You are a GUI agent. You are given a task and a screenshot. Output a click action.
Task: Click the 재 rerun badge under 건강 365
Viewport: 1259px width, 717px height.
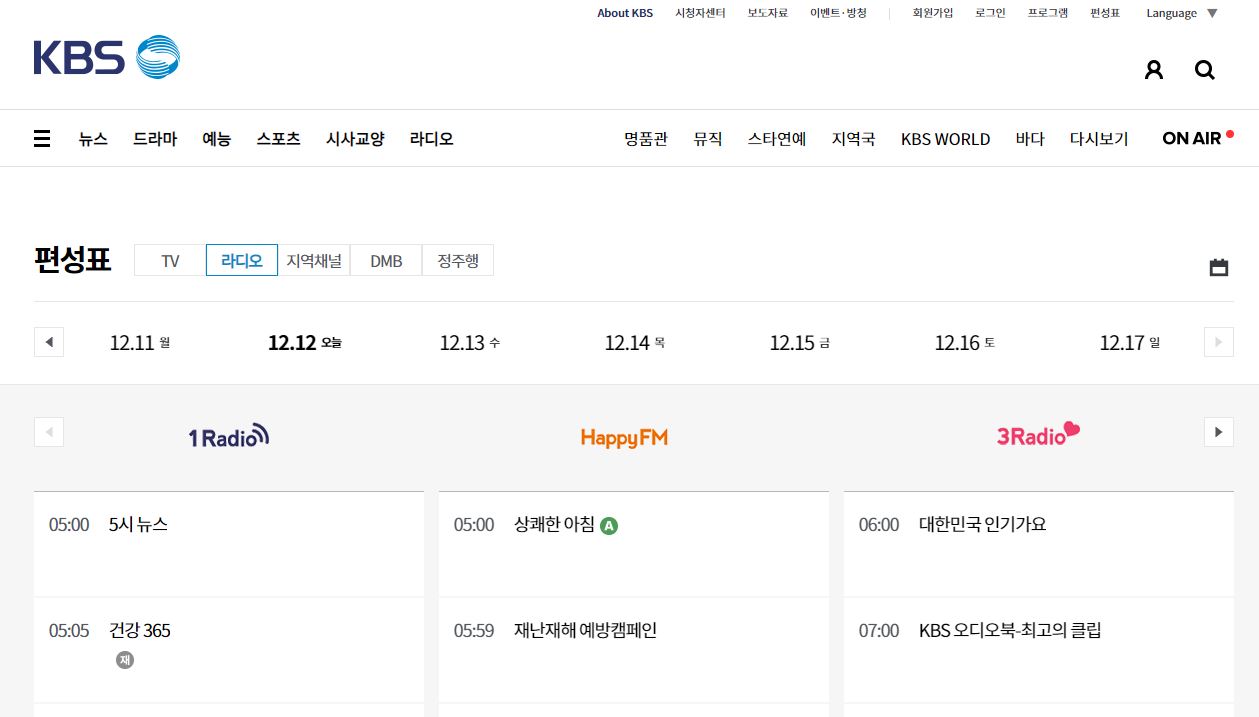pyautogui.click(x=124, y=660)
